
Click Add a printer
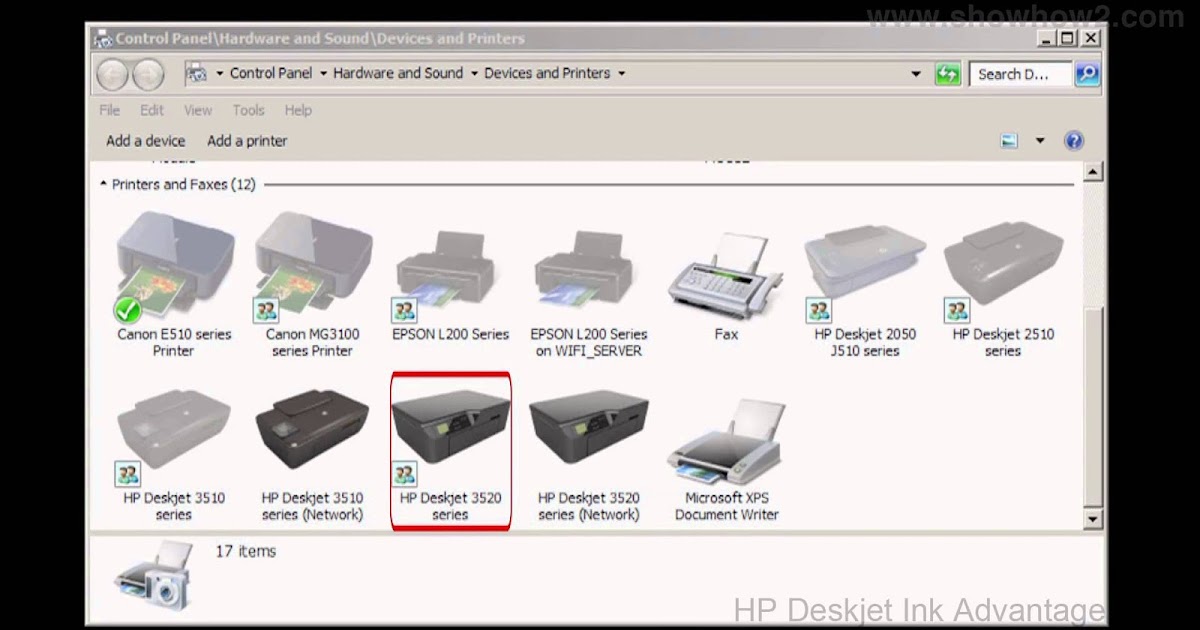pos(246,140)
